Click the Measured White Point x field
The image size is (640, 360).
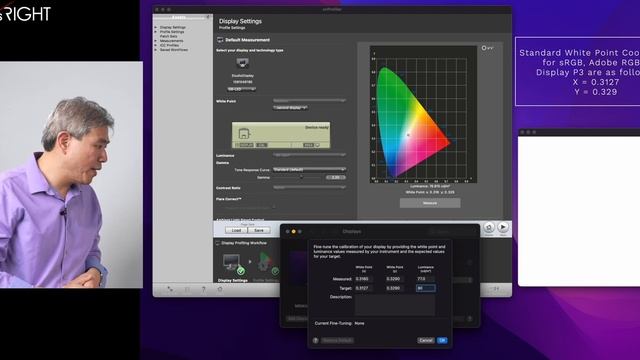click(x=364, y=279)
